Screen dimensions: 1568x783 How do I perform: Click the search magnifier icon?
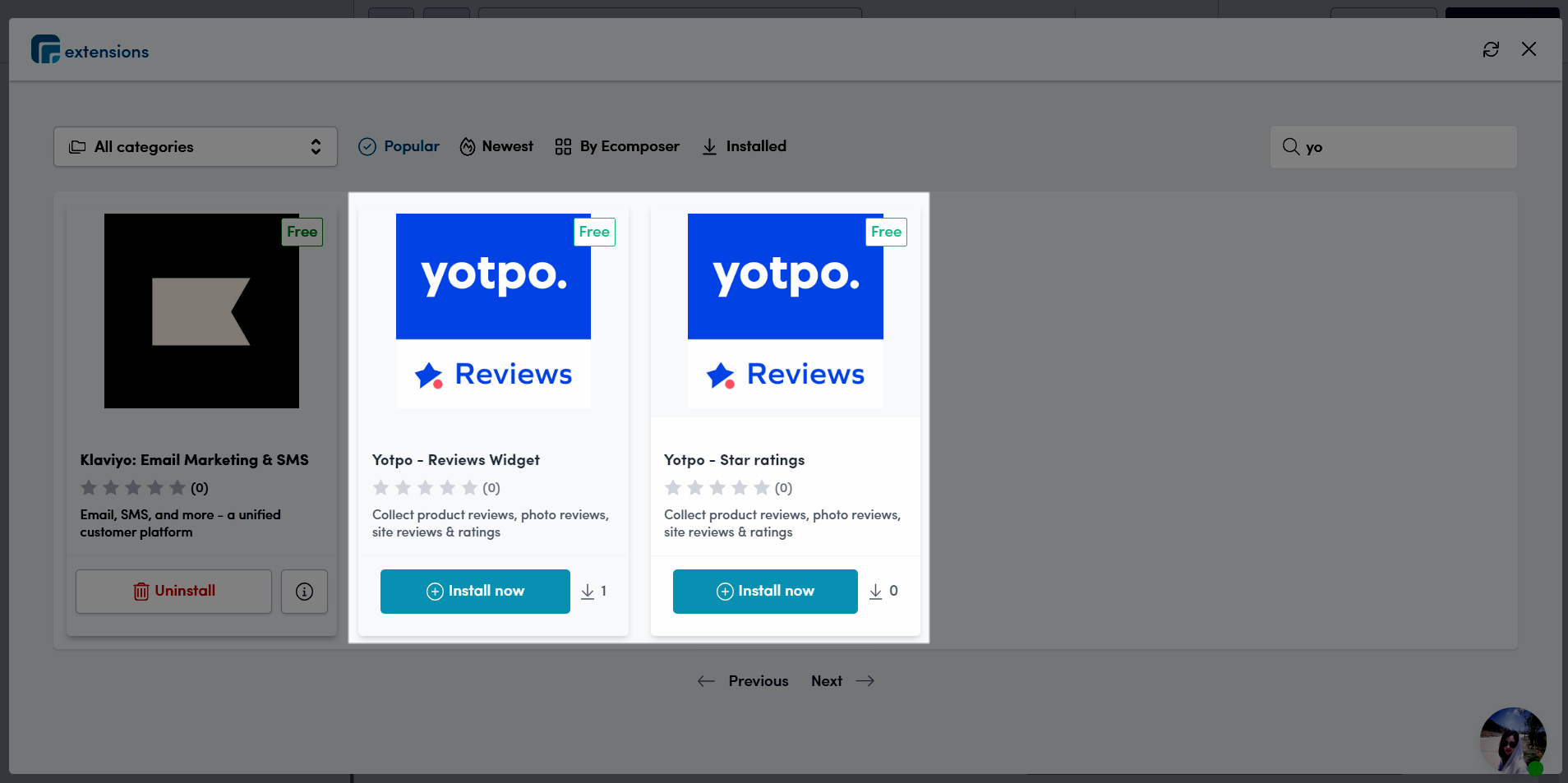(1291, 147)
